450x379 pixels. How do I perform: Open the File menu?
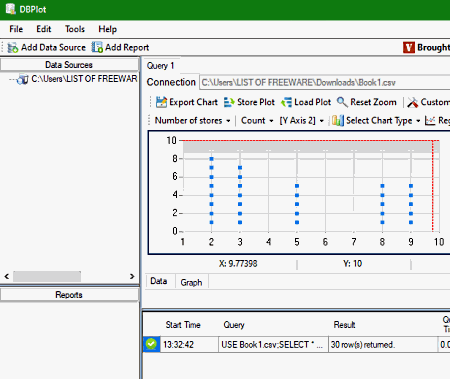coord(16,29)
